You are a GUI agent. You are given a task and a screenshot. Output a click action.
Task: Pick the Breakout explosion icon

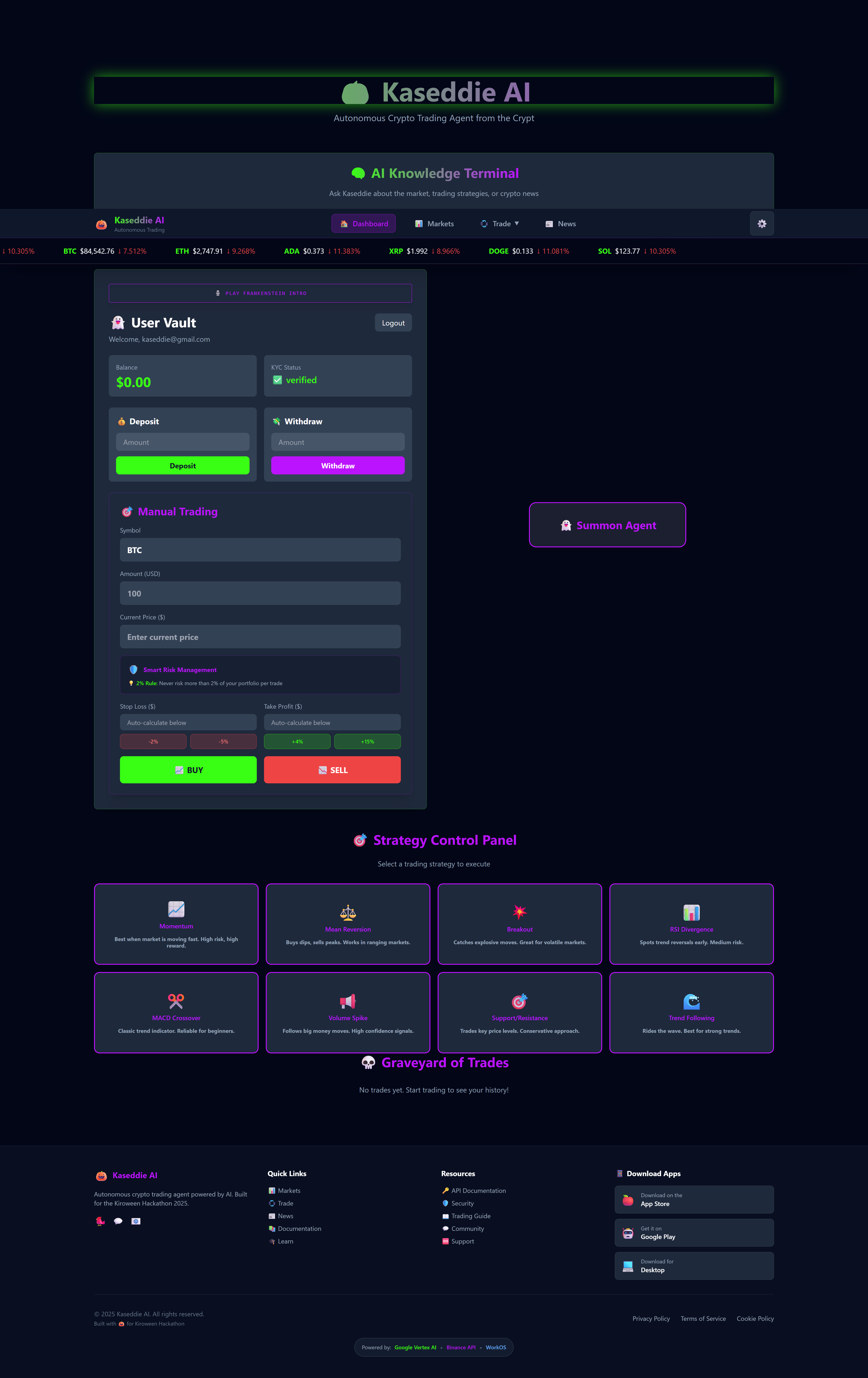coord(519,912)
